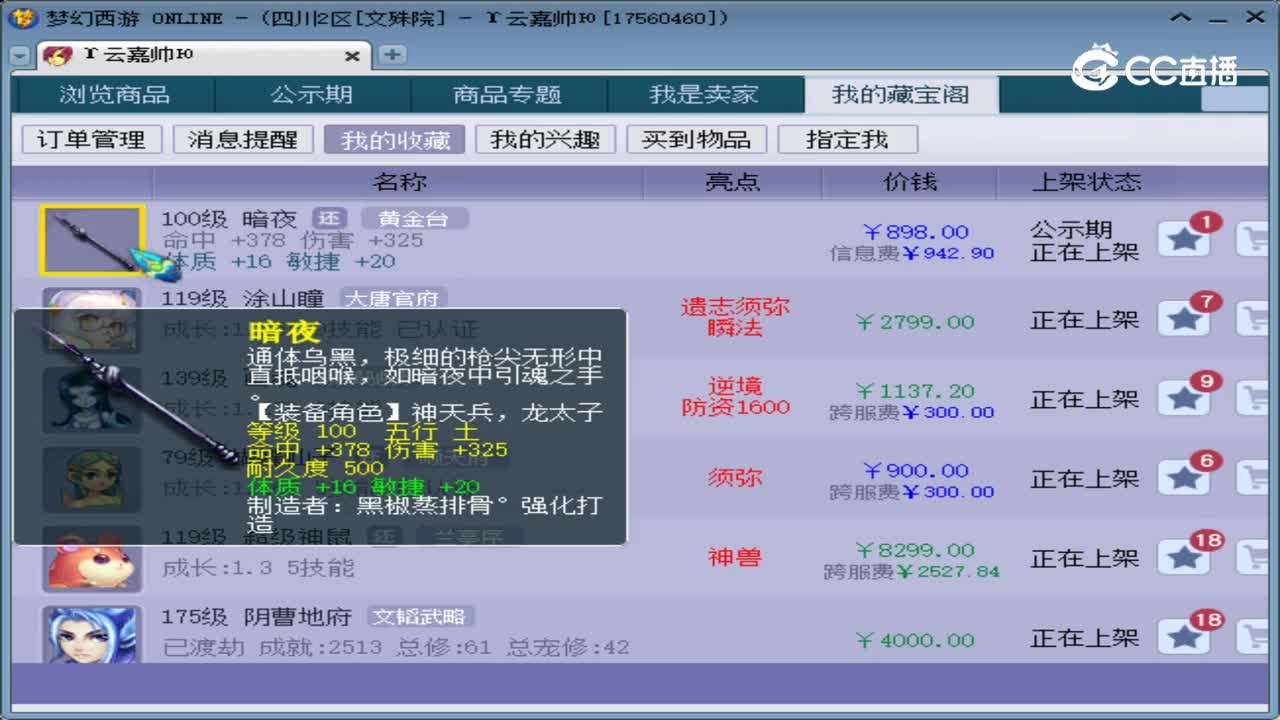Click the 阴曹地府 character portrait
The height and width of the screenshot is (720, 1280).
tap(91, 634)
